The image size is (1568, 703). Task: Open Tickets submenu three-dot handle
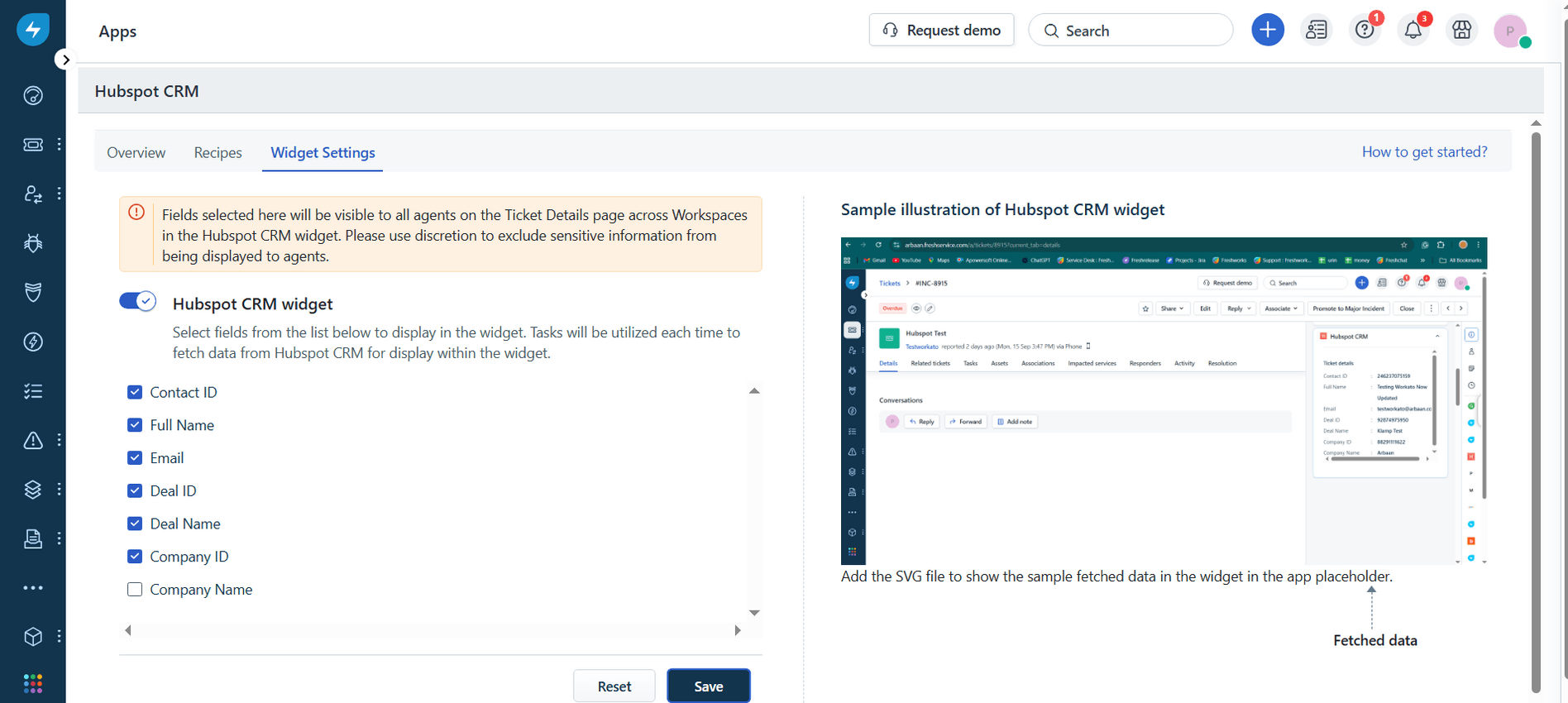[60, 145]
